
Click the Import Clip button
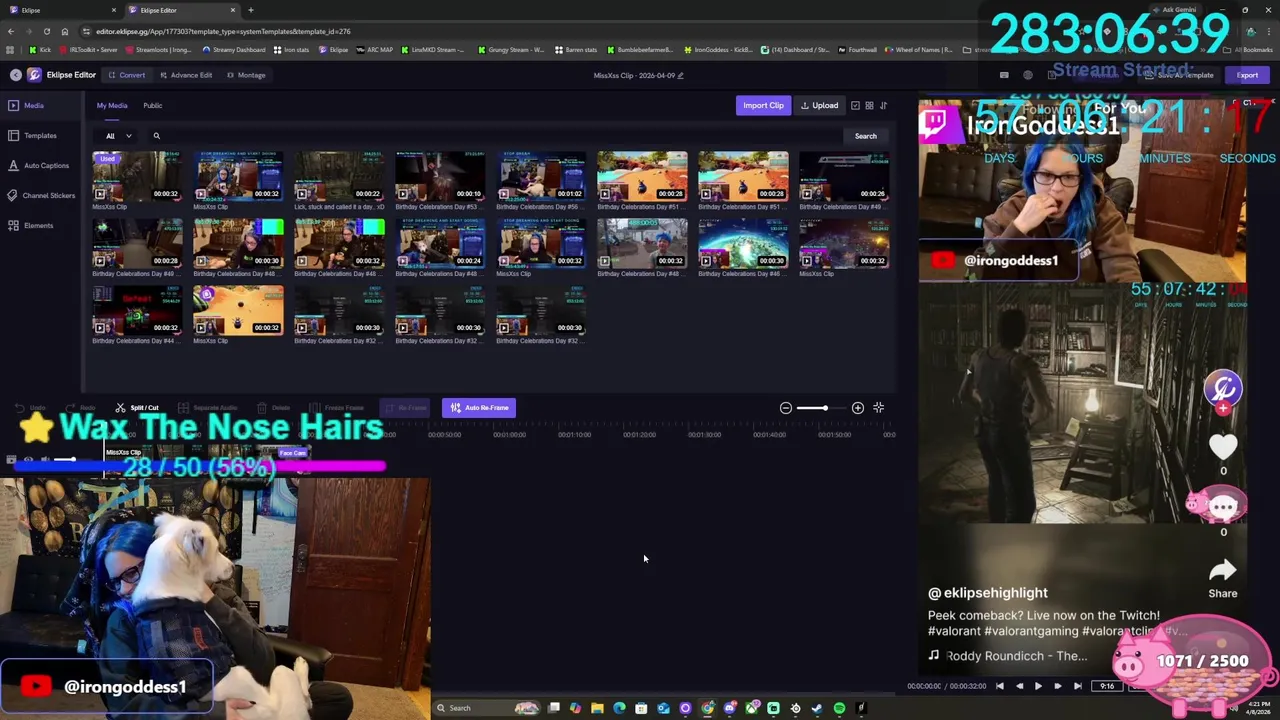(x=763, y=105)
